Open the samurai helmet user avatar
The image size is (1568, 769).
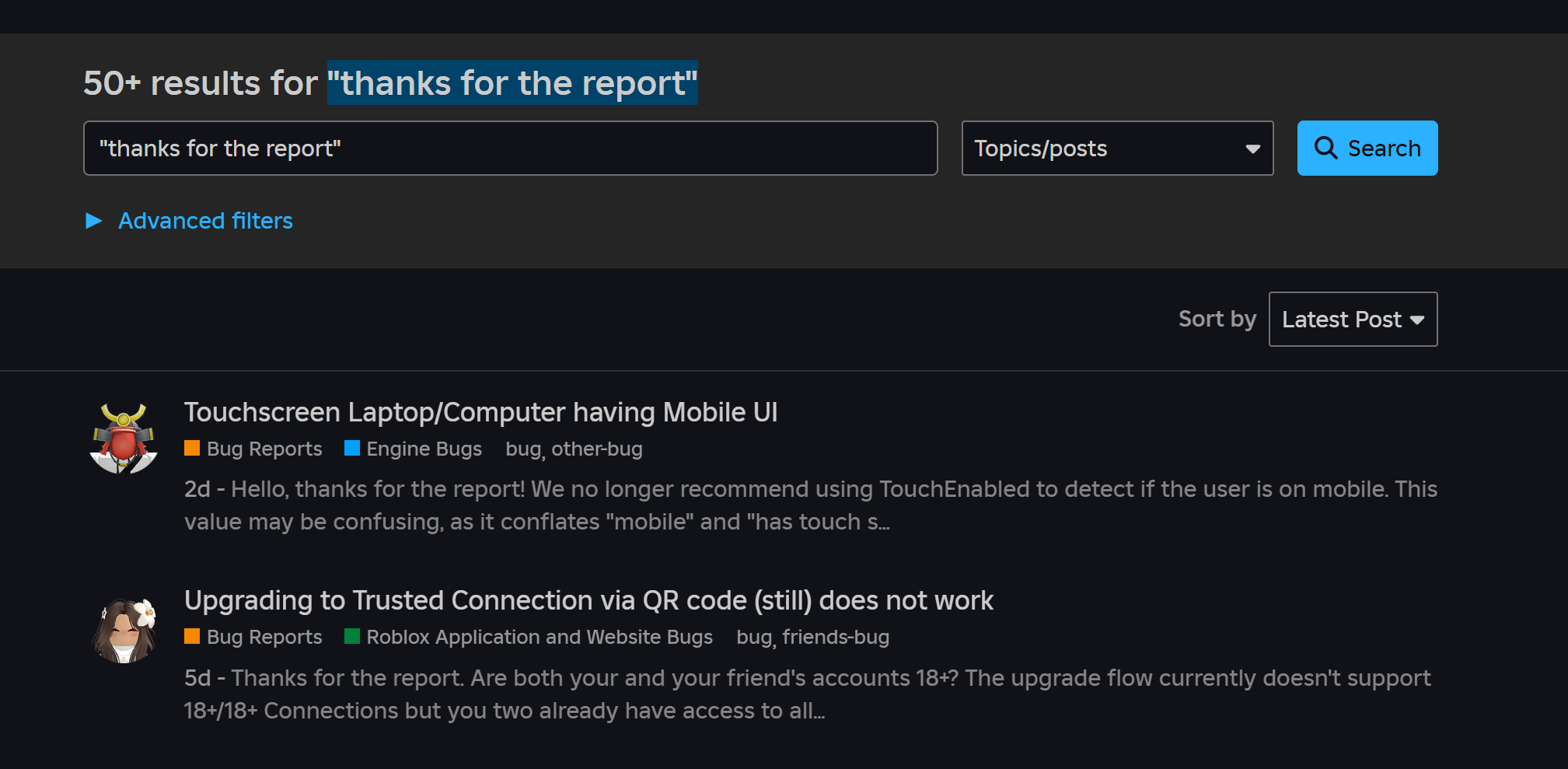click(124, 438)
